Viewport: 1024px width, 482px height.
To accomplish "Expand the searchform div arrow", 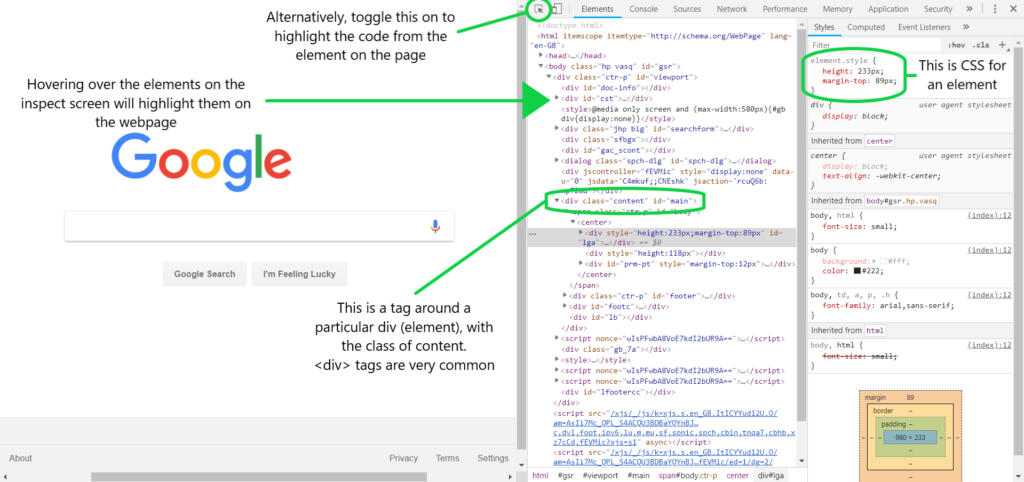I will pyautogui.click(x=556, y=129).
